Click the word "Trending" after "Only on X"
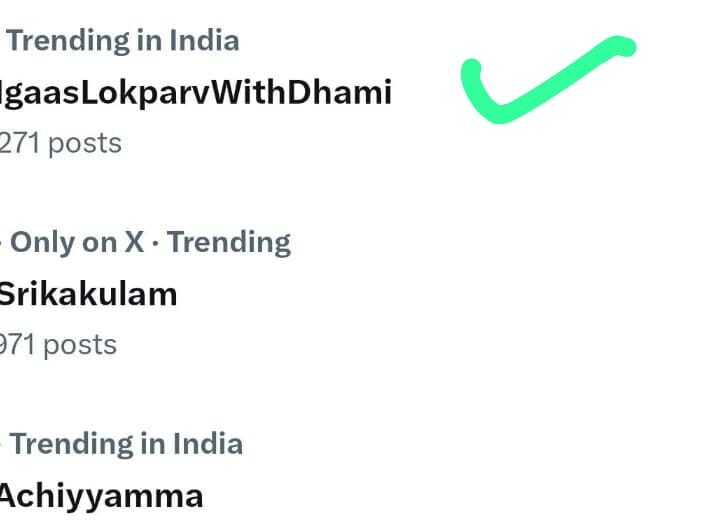This screenshot has width=720, height=526. coord(229,242)
